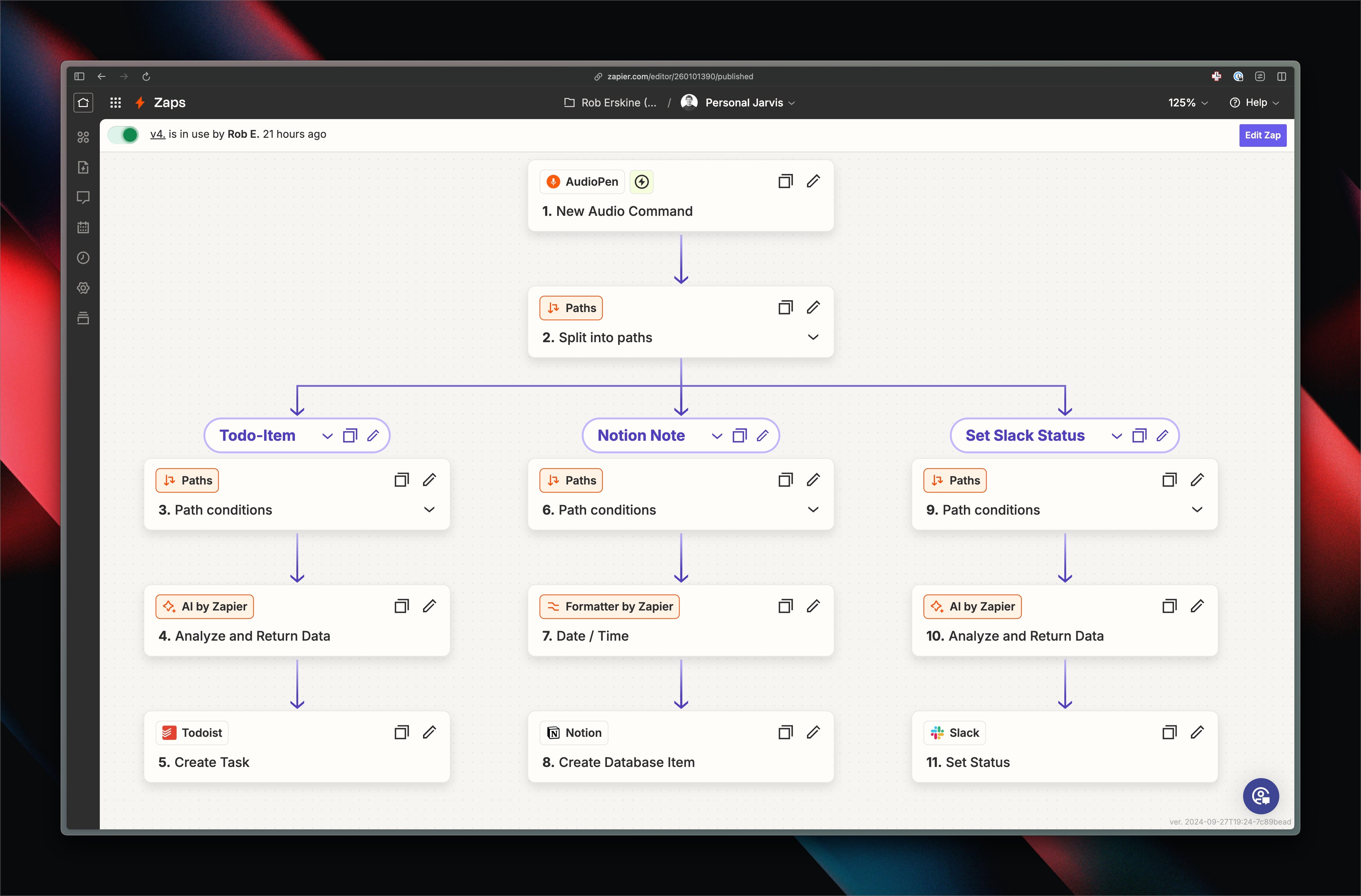1361x896 pixels.
Task: Open the Todo-Item path dropdown chevron
Action: point(327,436)
